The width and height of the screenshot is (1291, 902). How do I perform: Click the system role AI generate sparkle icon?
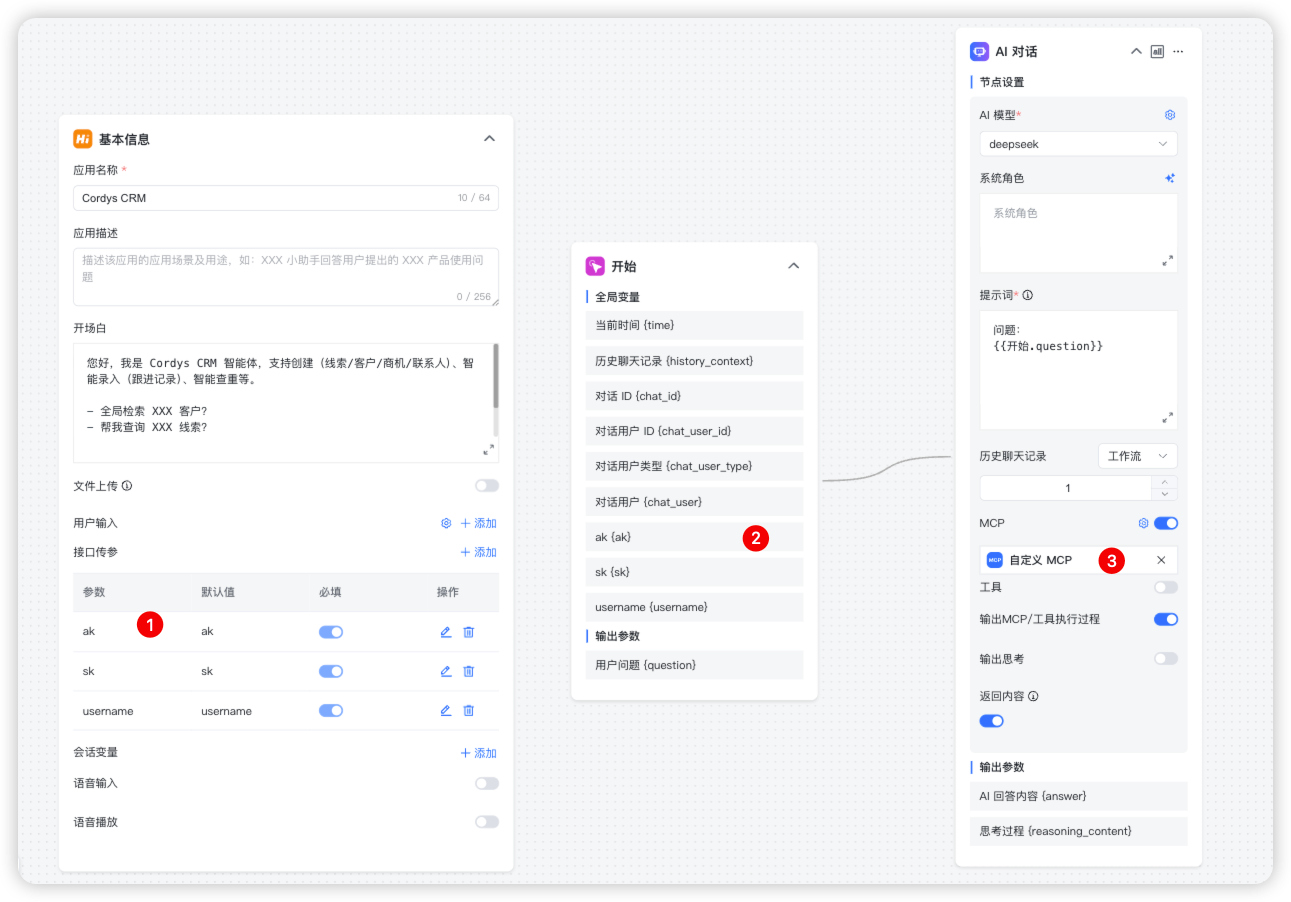1169,178
